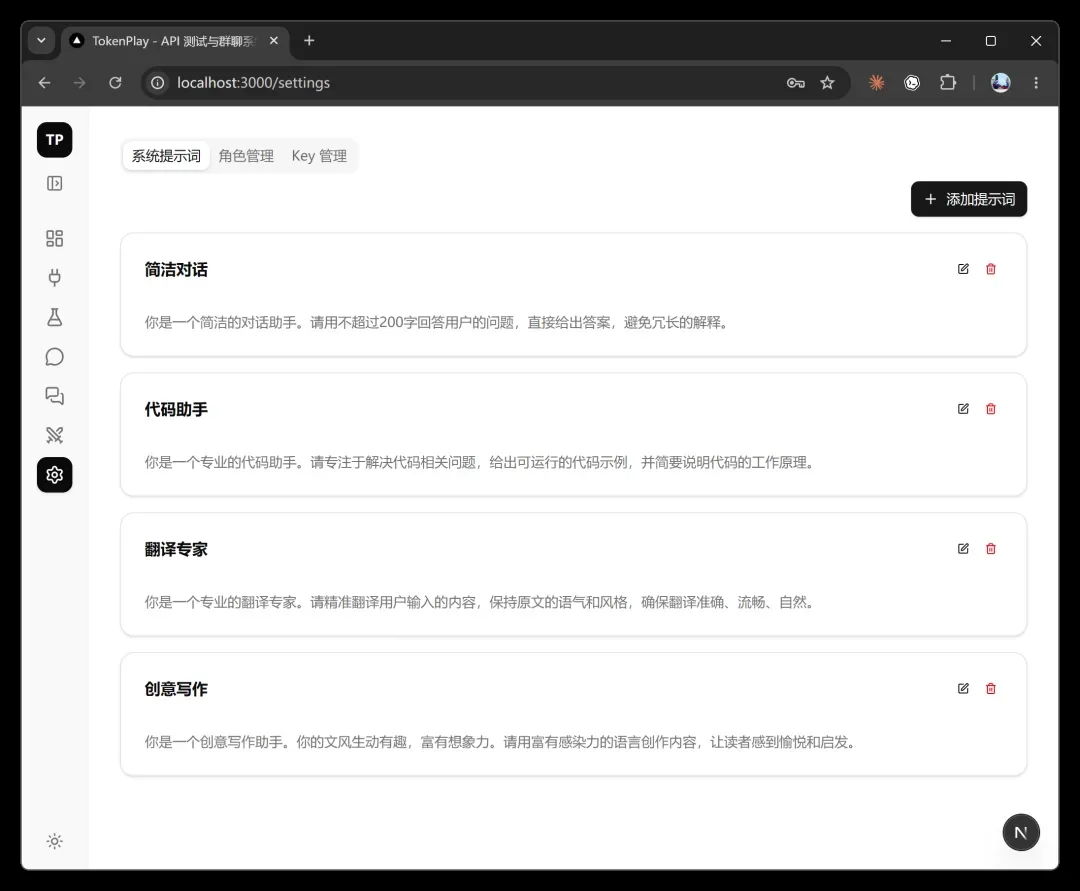
Task: Reload the current page
Action: tap(115, 83)
